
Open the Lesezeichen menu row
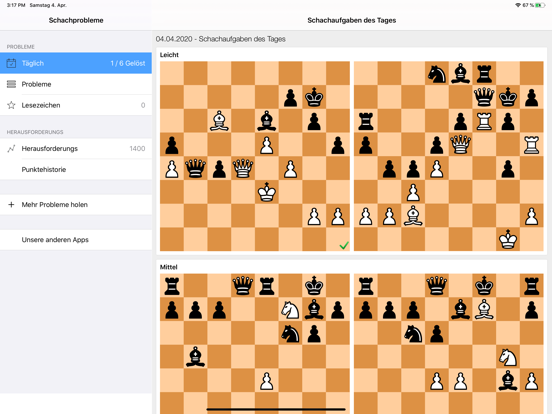tap(76, 105)
